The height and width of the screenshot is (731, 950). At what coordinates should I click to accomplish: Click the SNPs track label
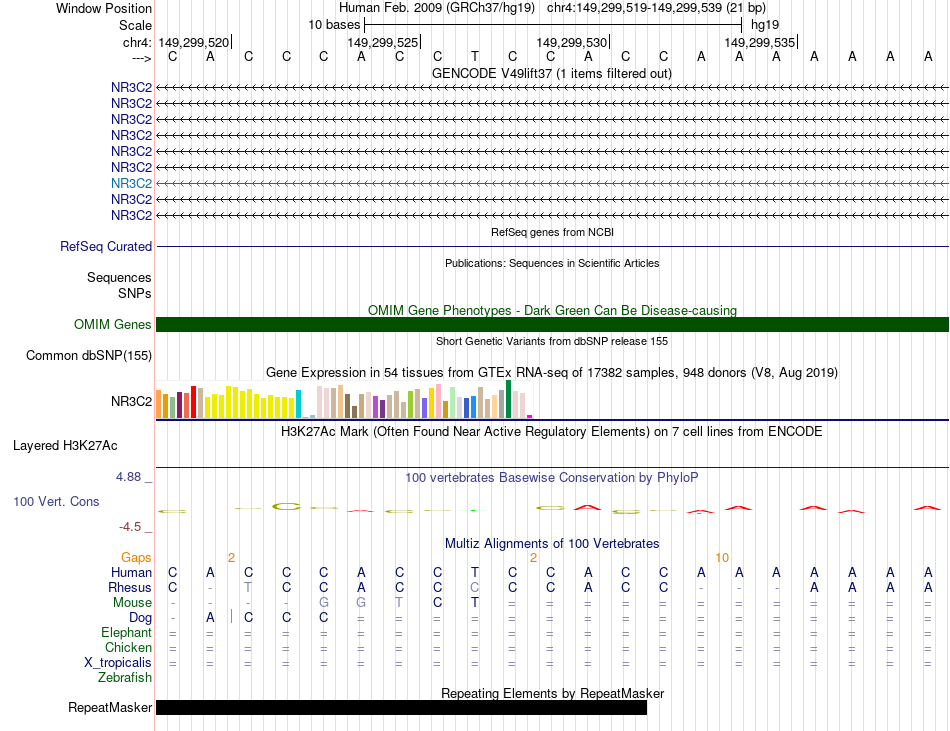click(135, 293)
